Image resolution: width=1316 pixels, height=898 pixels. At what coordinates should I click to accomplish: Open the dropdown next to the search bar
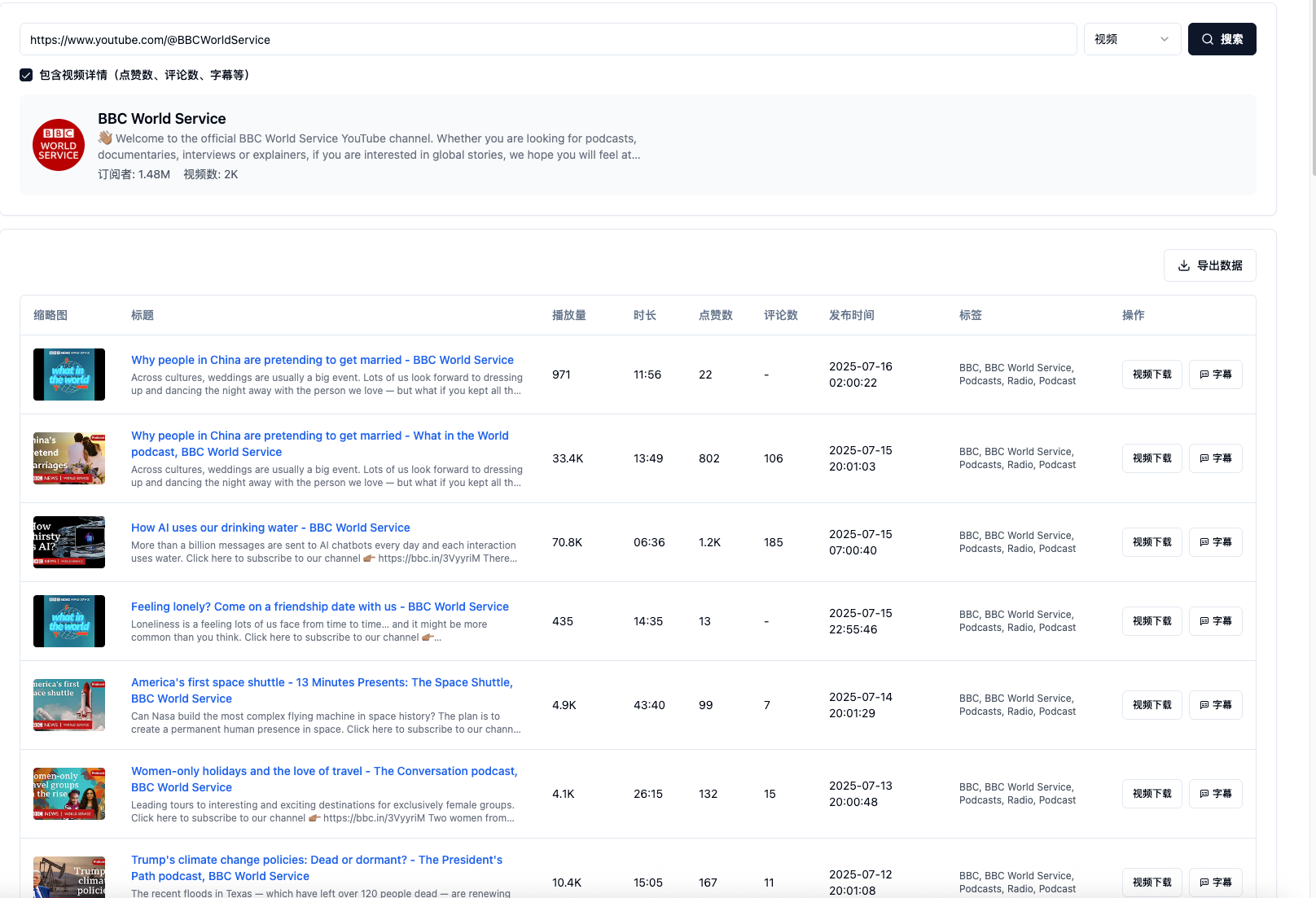(1132, 38)
